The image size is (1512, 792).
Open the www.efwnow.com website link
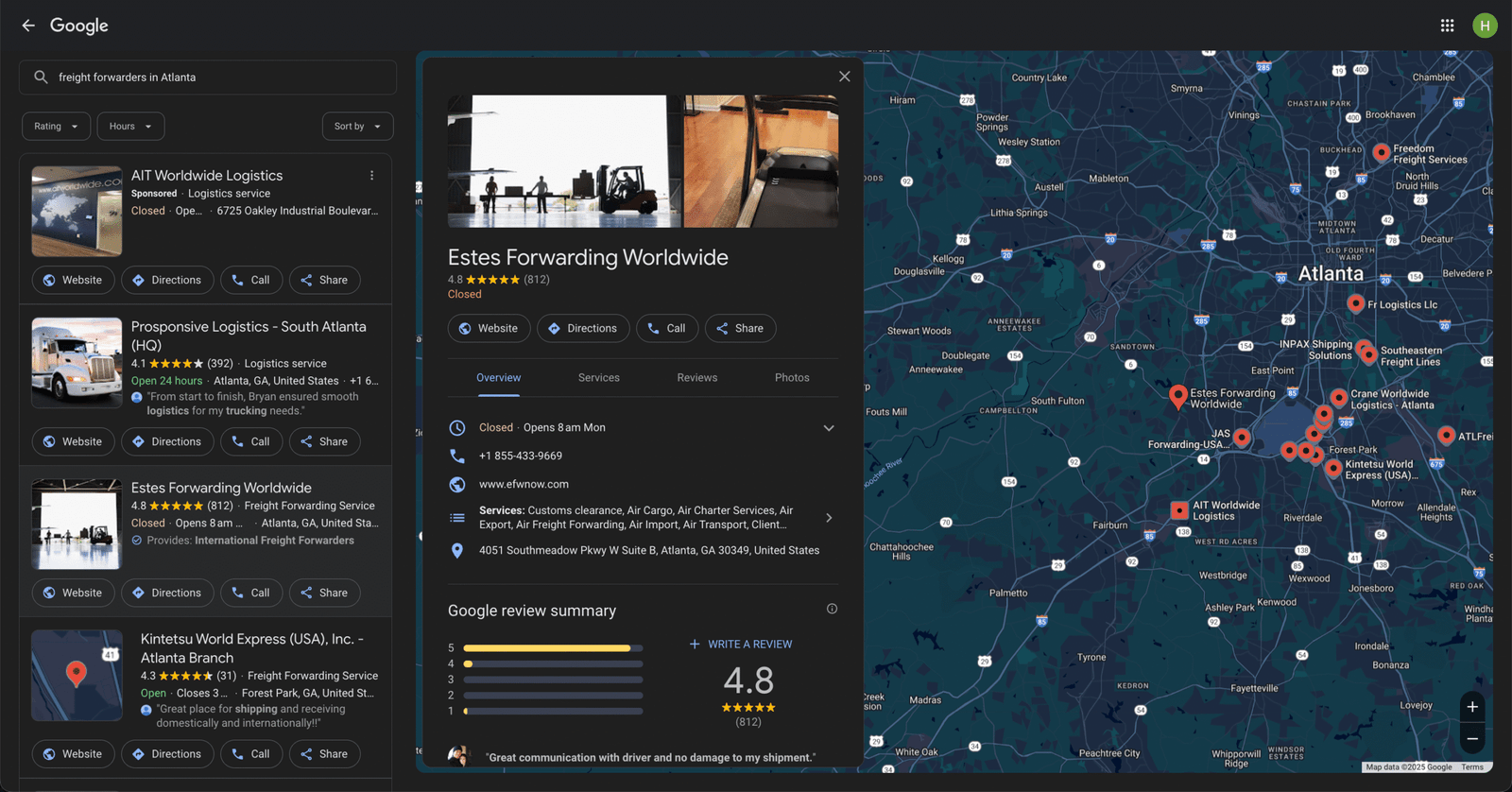click(x=524, y=484)
